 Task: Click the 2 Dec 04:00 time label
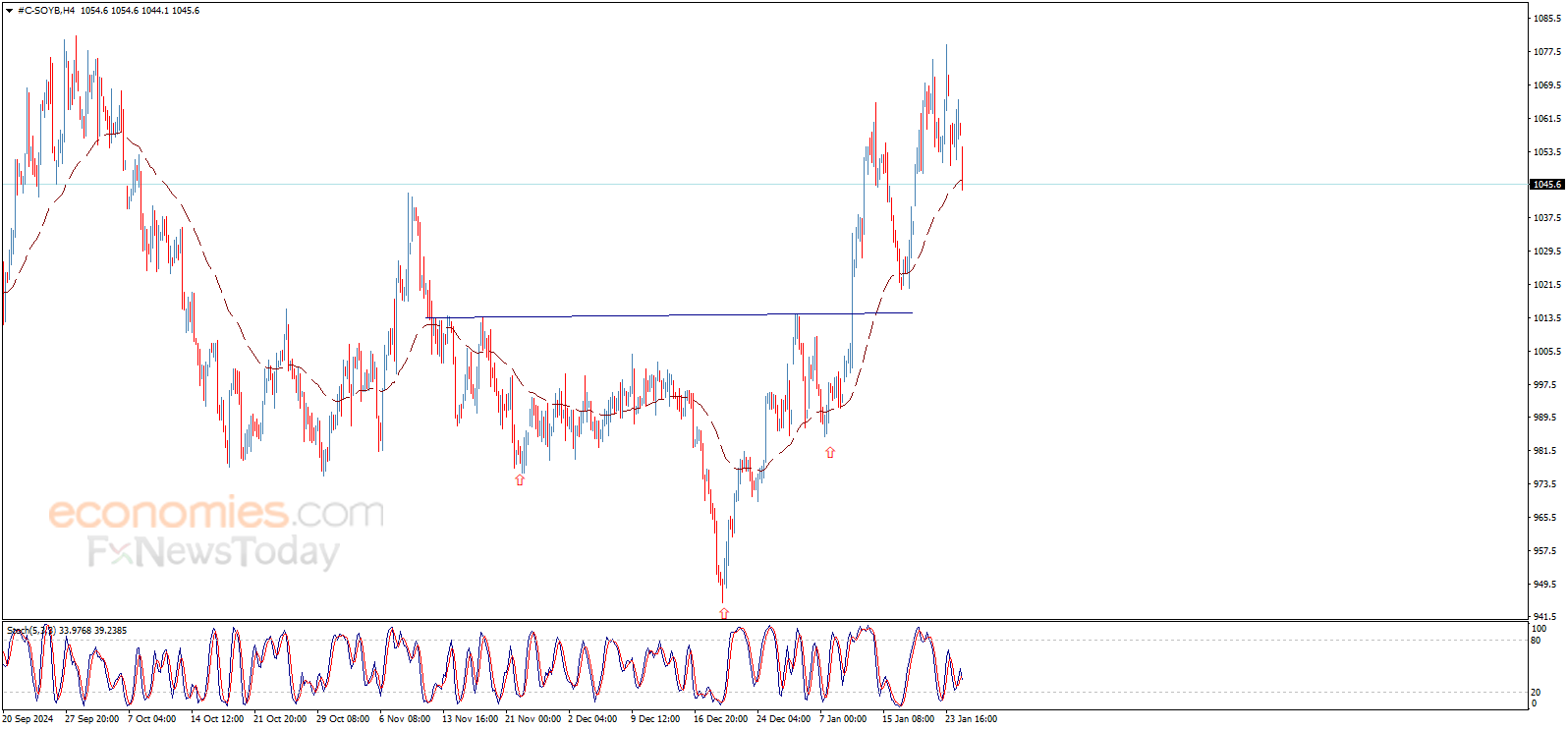click(592, 719)
